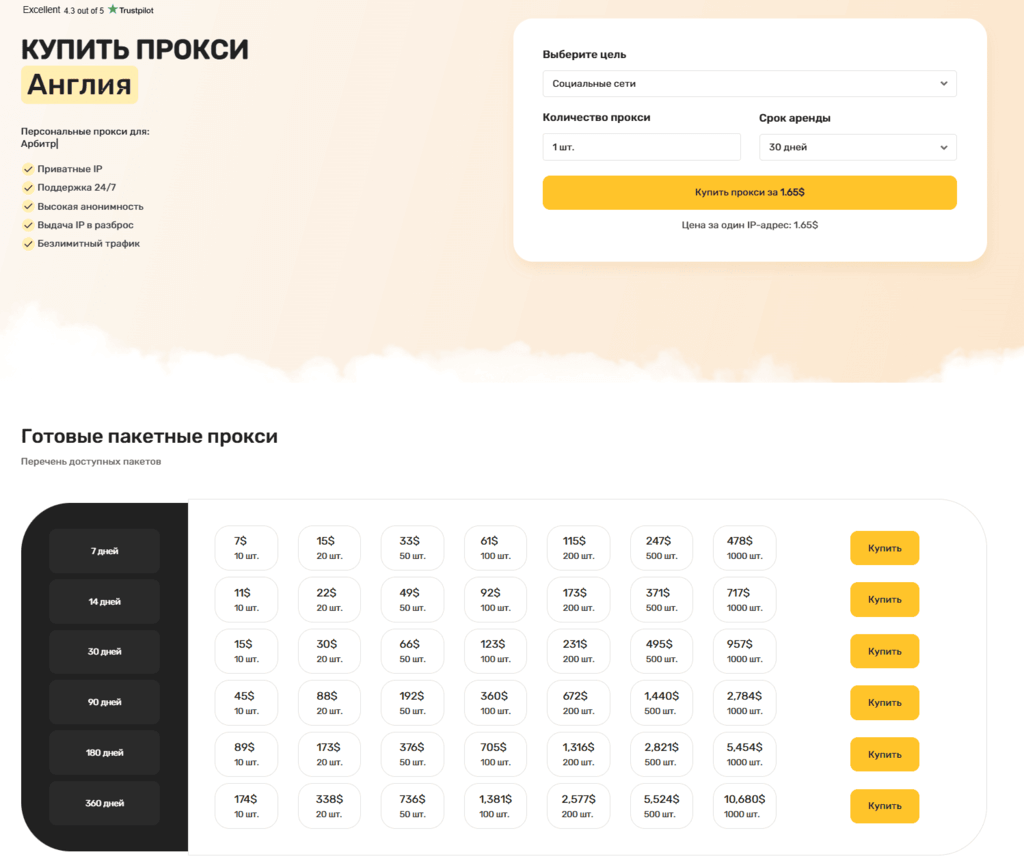Pick the 495$ 500 шт. package
This screenshot has height=863, width=1024.
click(662, 651)
